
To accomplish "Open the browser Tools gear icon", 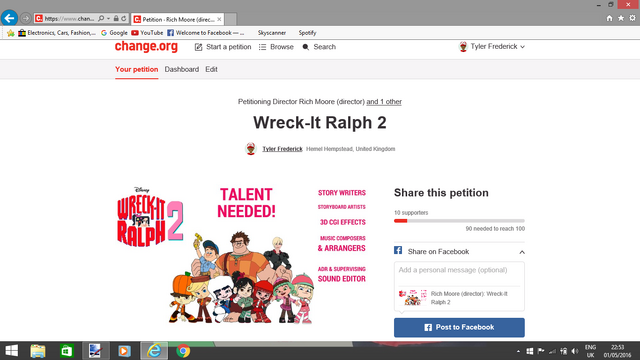I will 632,18.
